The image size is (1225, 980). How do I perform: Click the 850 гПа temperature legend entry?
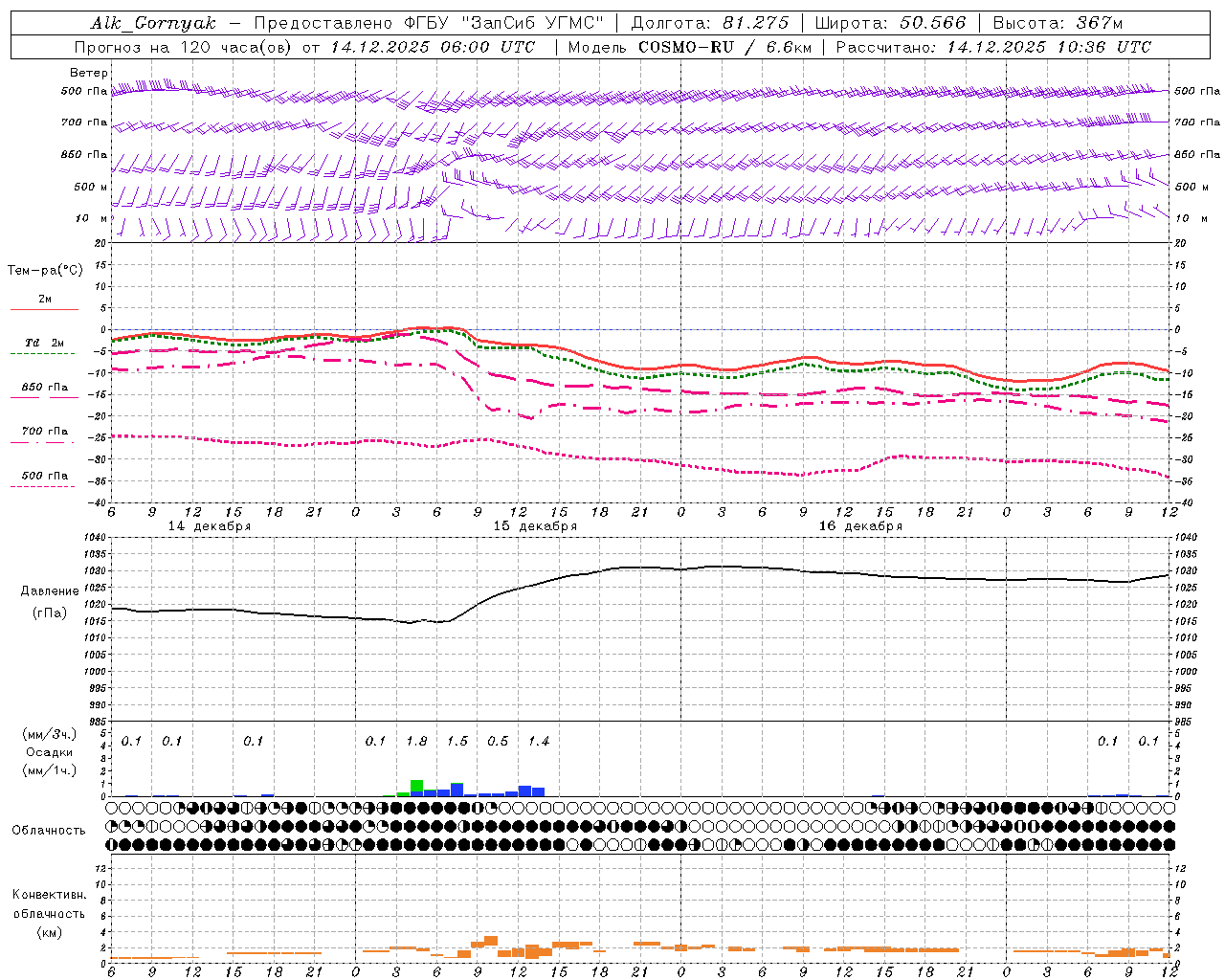tap(45, 388)
